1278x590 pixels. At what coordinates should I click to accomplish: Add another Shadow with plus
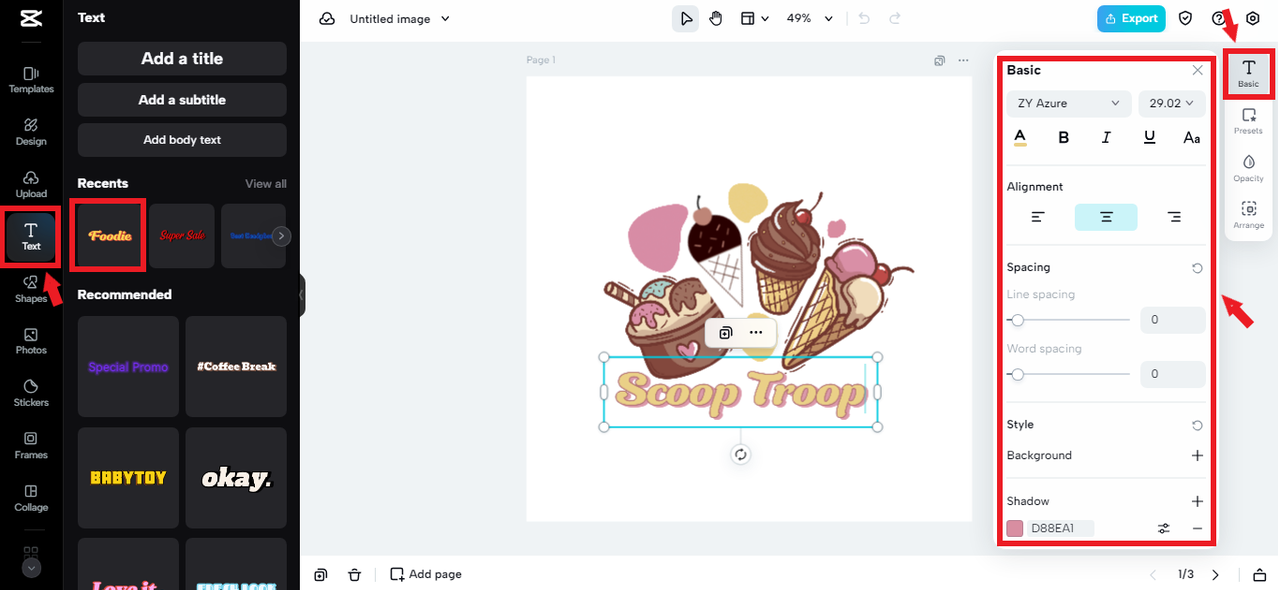1197,501
